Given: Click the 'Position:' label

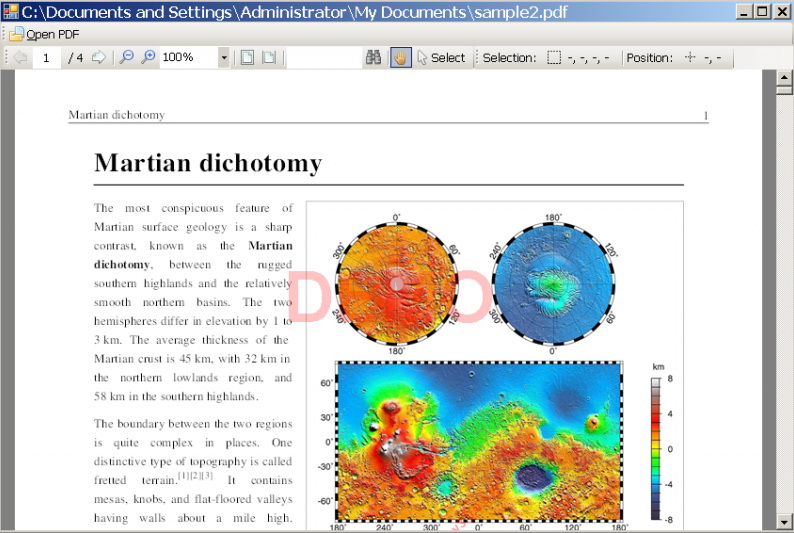Looking at the screenshot, I should coord(650,58).
